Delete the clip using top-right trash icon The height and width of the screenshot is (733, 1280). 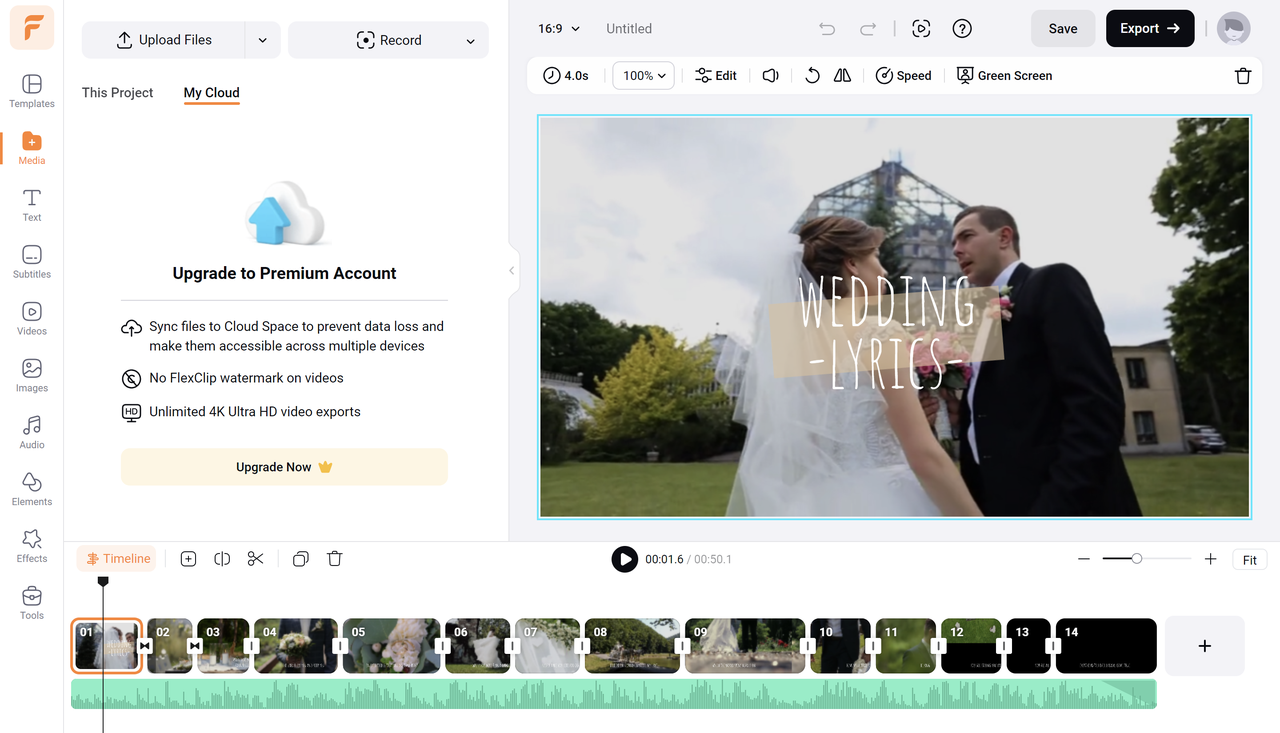[x=1243, y=76]
